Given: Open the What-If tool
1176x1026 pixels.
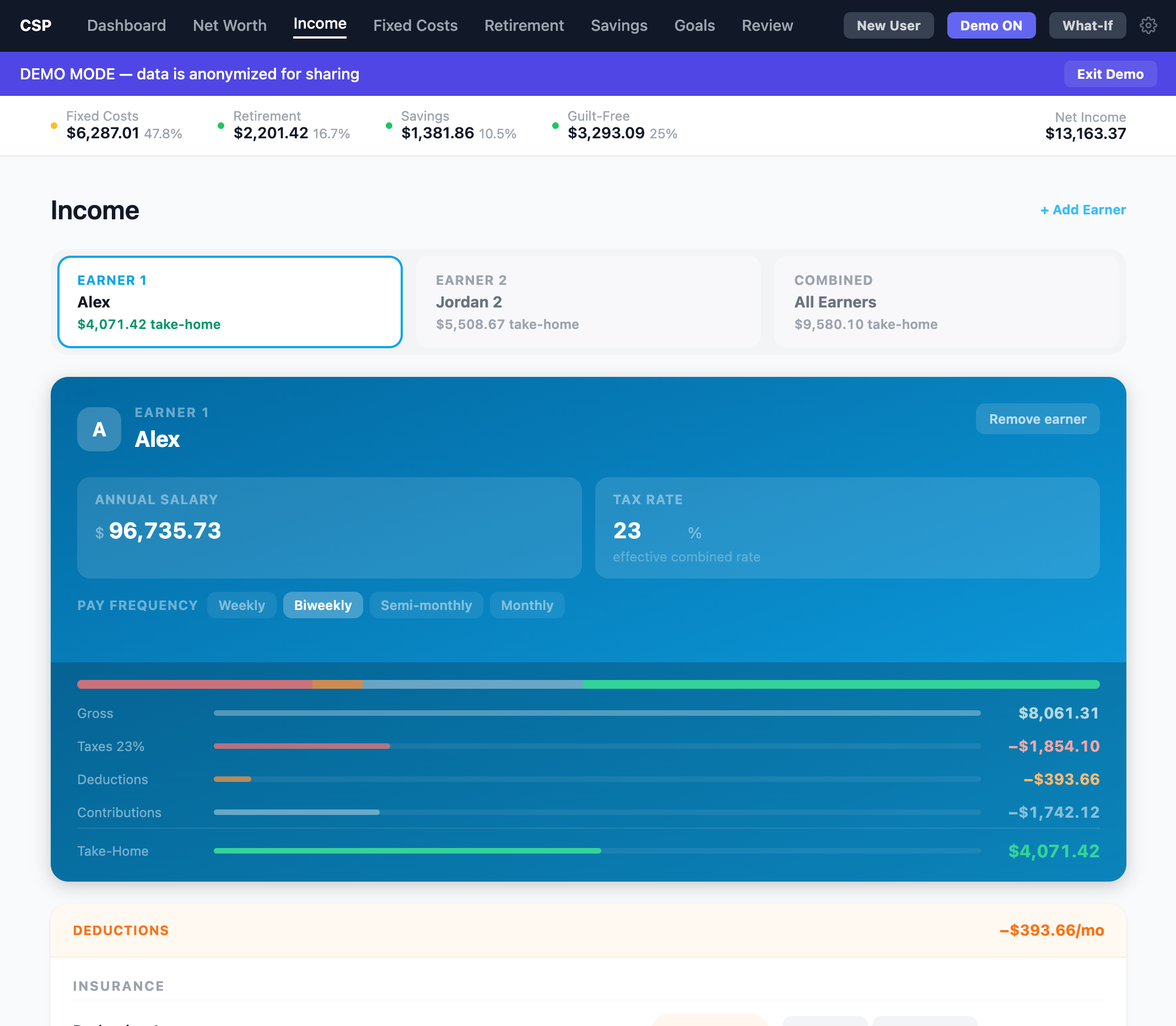Looking at the screenshot, I should pos(1087,25).
